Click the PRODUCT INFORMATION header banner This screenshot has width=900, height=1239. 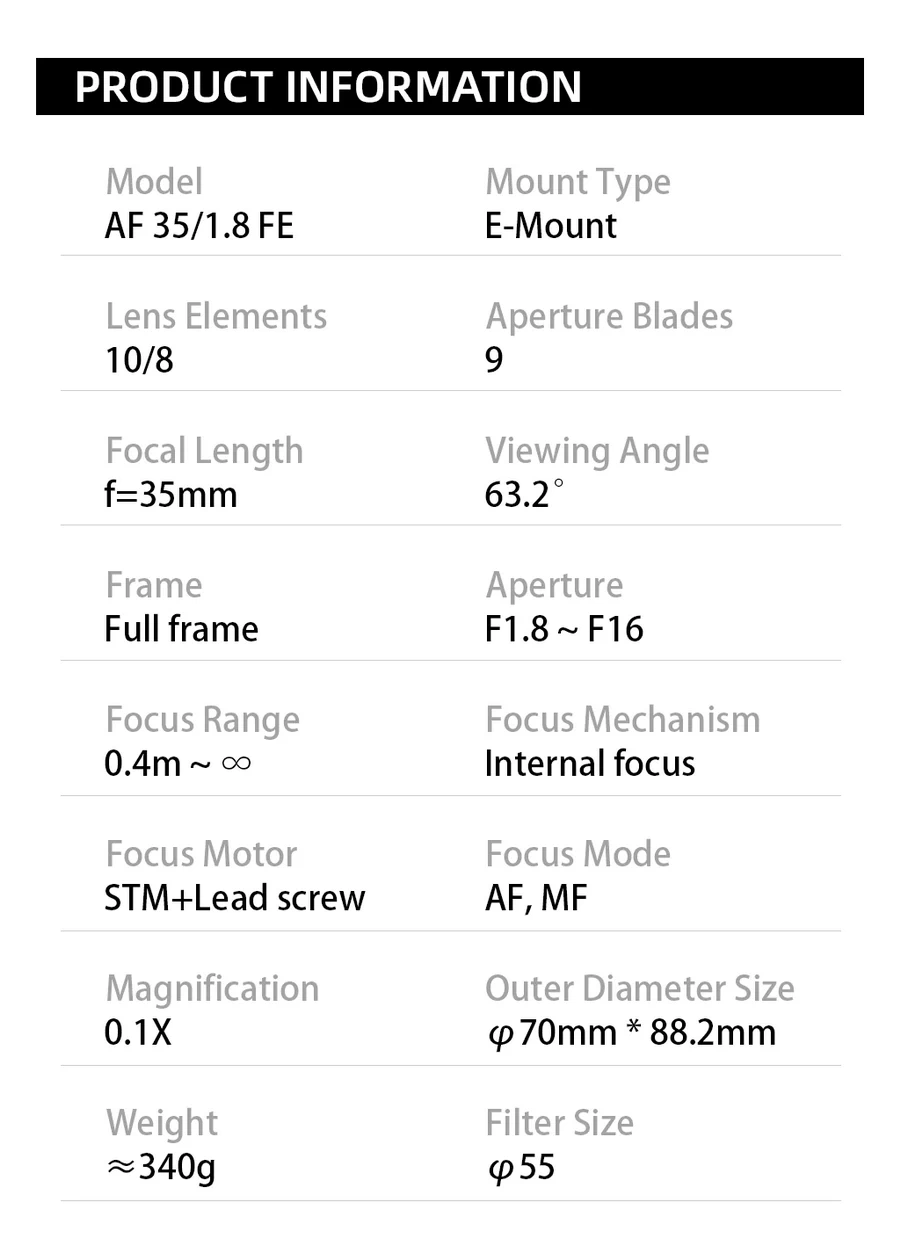[x=449, y=86]
